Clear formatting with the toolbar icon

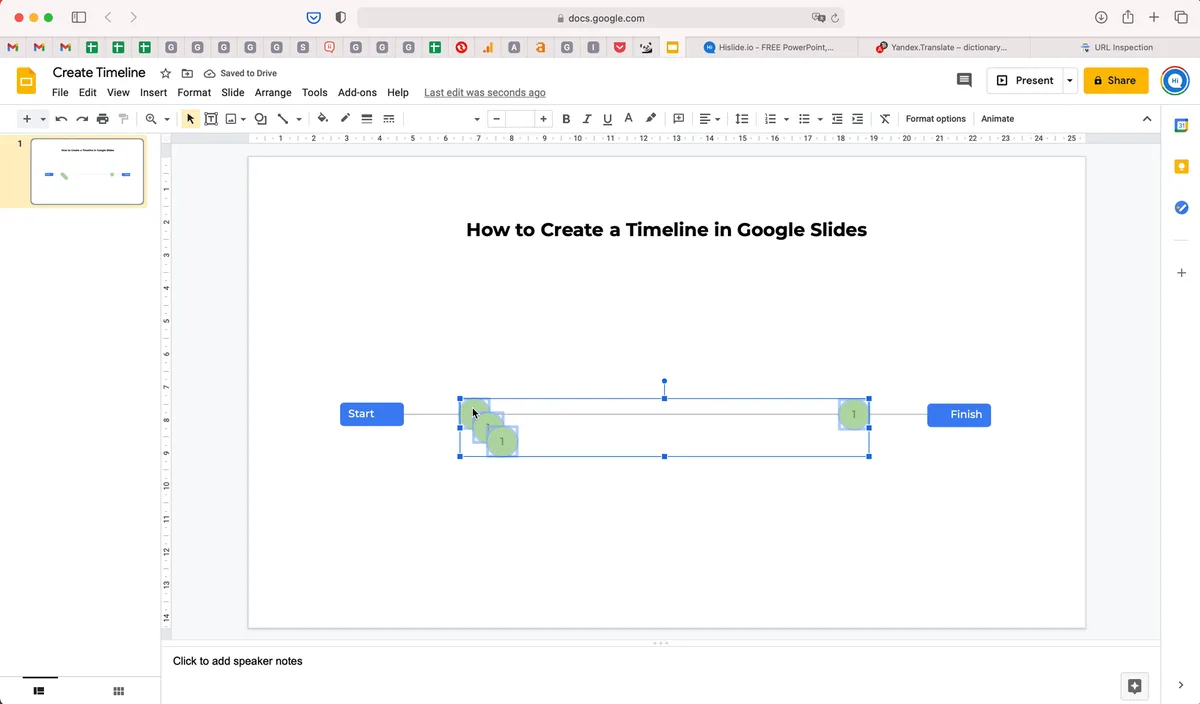(x=885, y=119)
